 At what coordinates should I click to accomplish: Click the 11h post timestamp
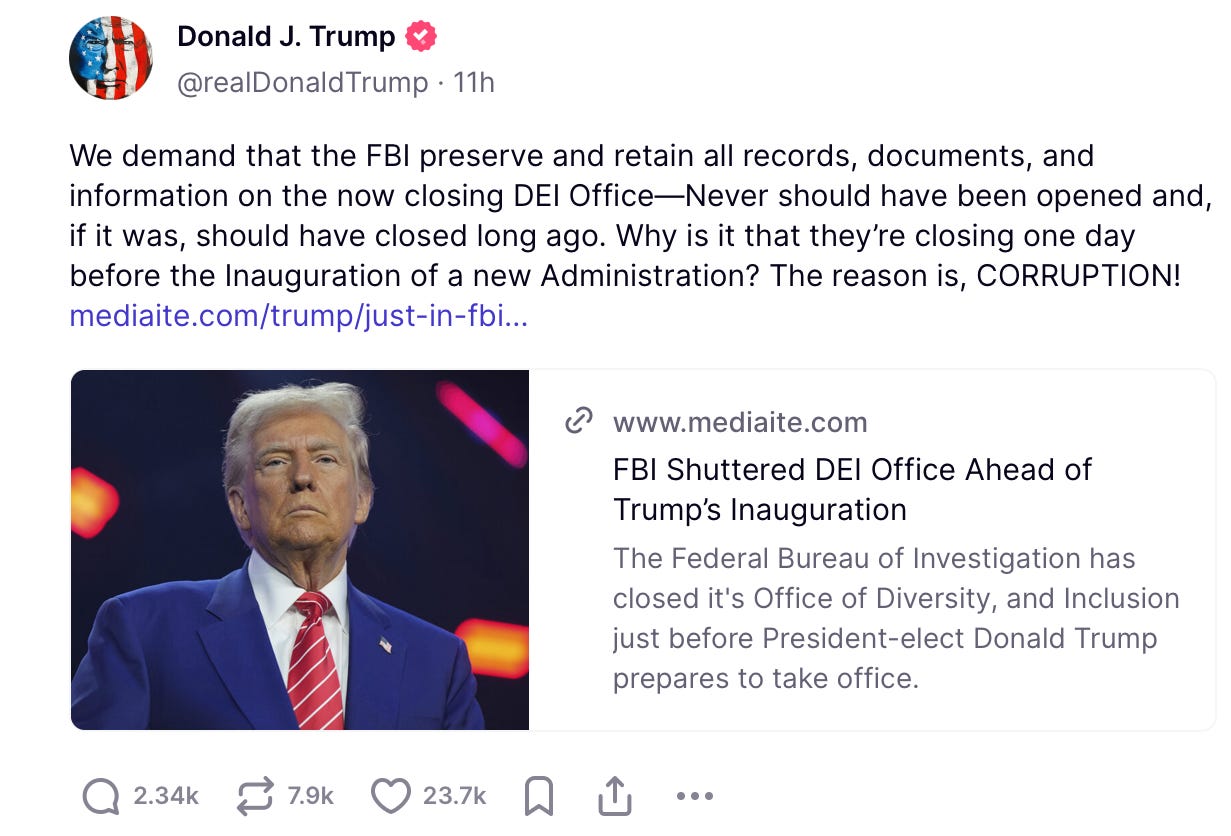click(474, 82)
